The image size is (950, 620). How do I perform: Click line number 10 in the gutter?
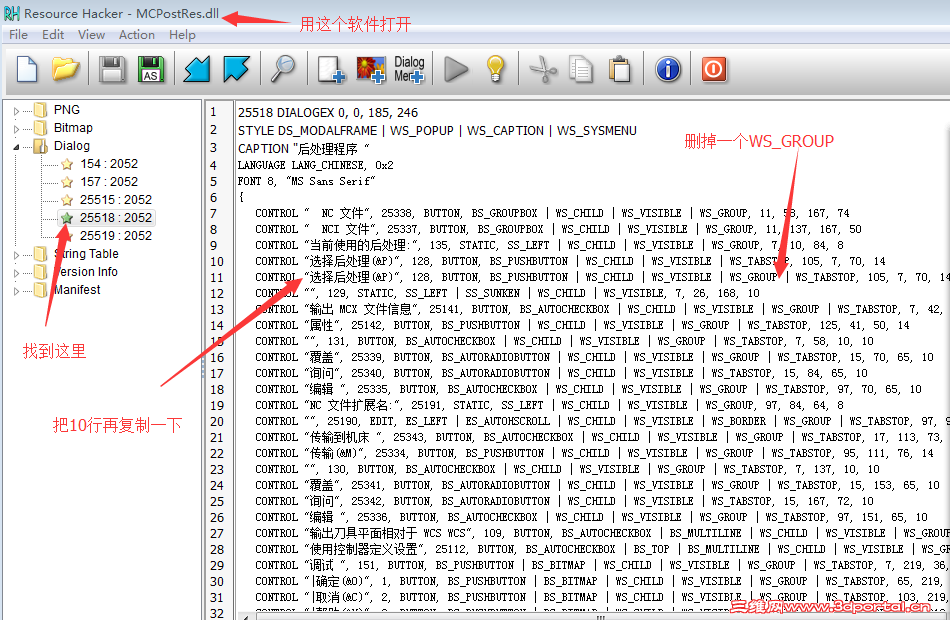[217, 262]
